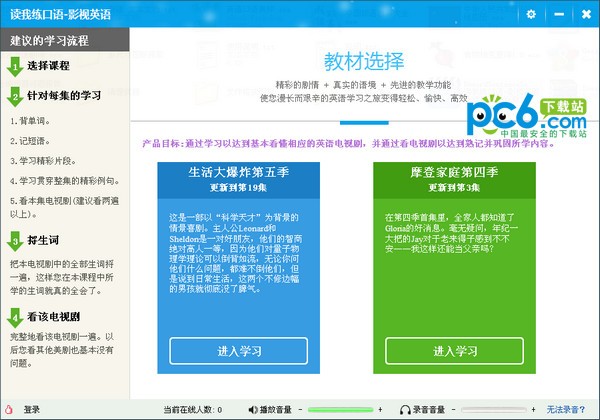
Task: Click the red login user icon
Action: coord(8,409)
